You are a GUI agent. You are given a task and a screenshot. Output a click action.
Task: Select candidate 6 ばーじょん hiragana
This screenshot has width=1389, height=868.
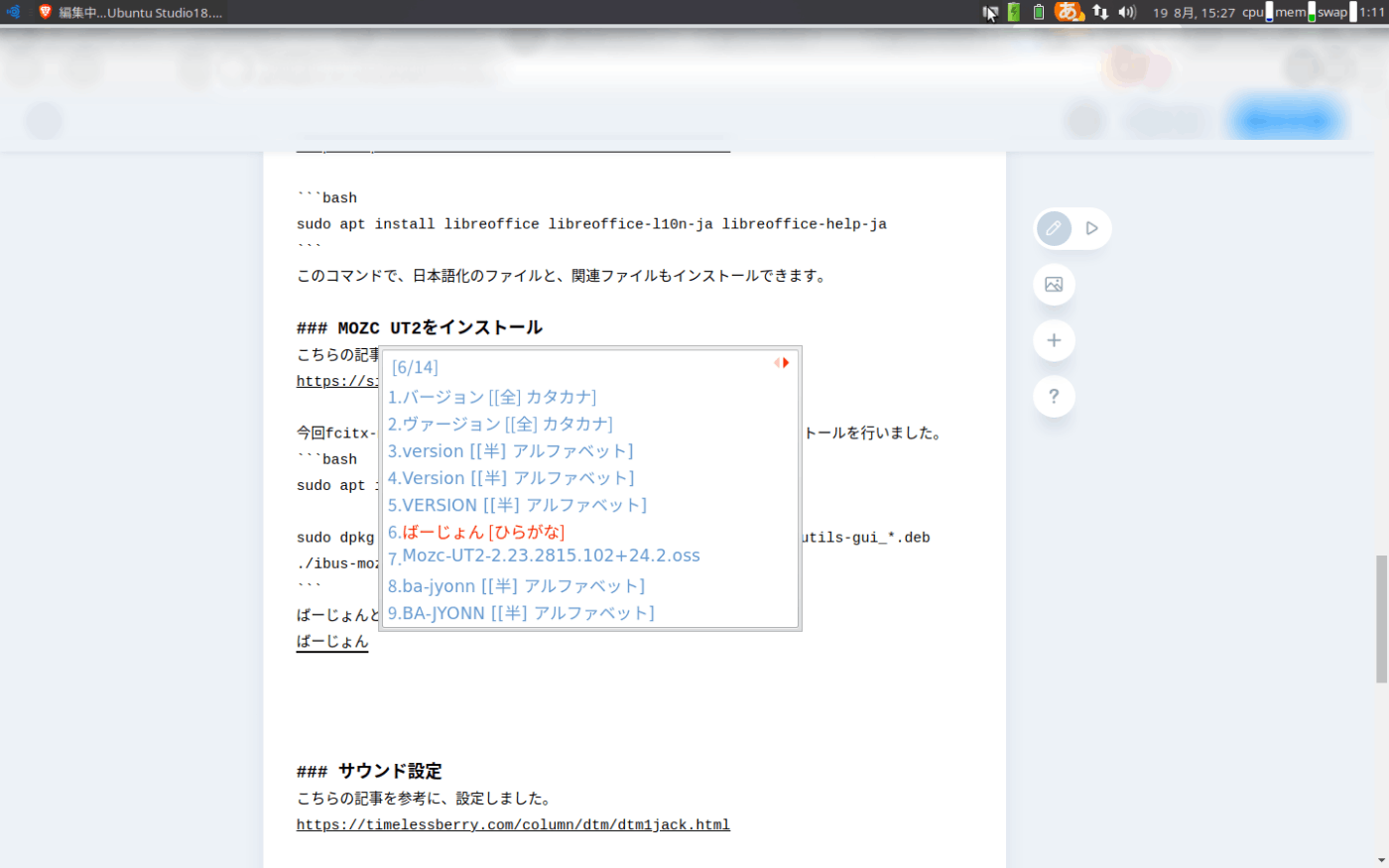coord(476,532)
